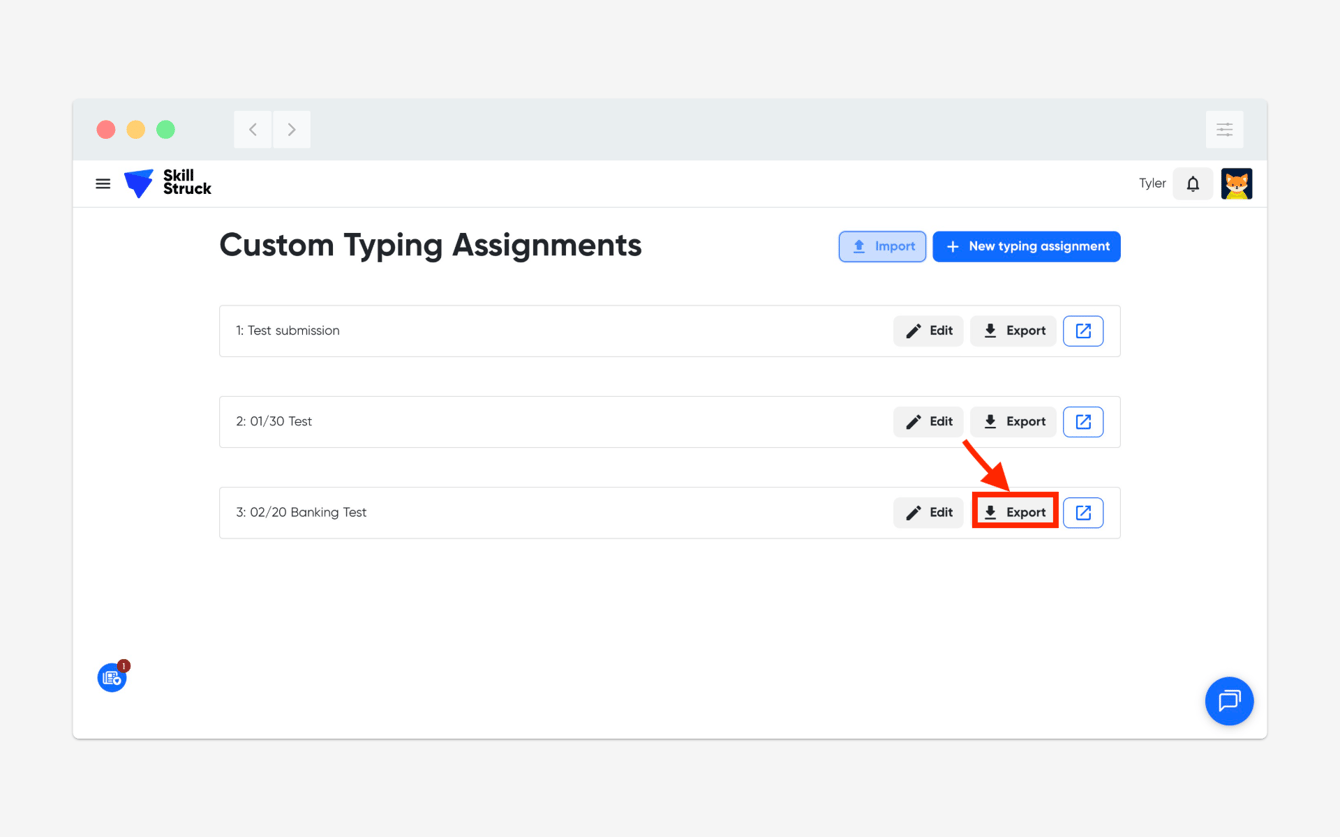1340x837 pixels.
Task: Click the Skill Struck logo
Action: pos(167,183)
